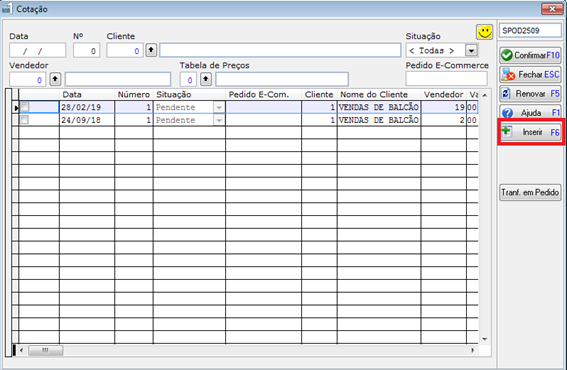The height and width of the screenshot is (370, 567).
Task: Click Renovar F5 button
Action: coord(530,94)
